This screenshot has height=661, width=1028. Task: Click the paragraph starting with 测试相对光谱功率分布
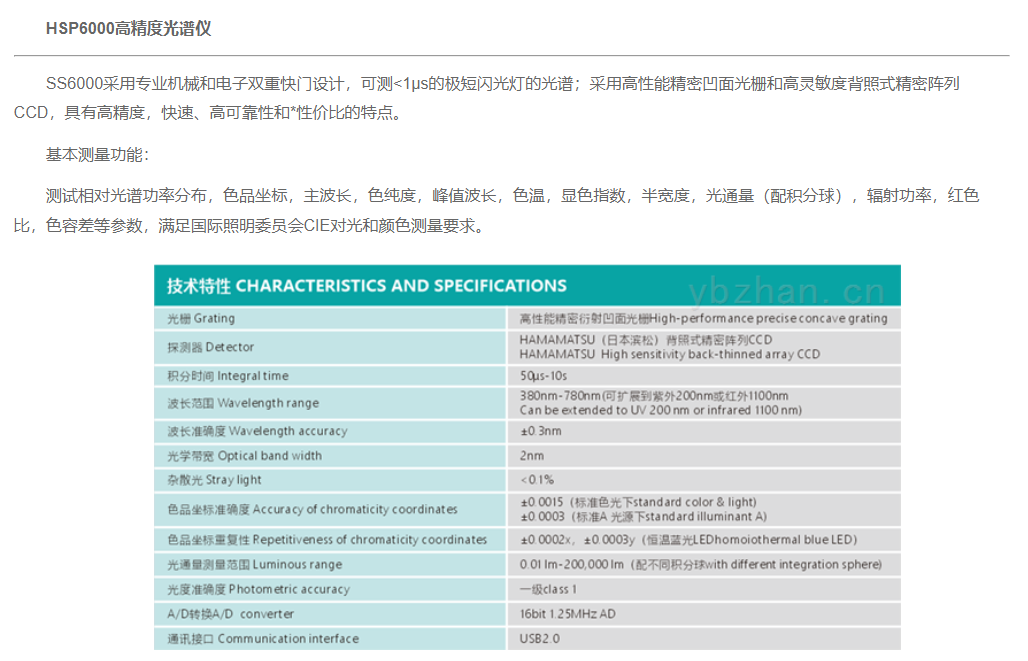500,210
